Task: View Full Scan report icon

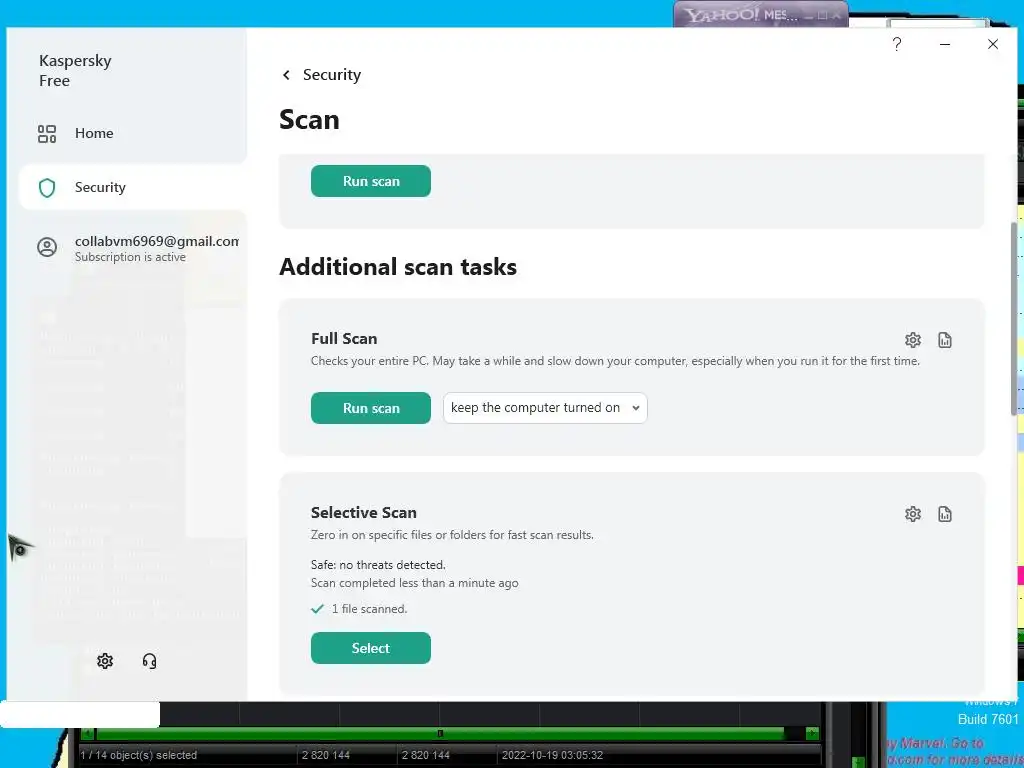Action: pos(944,340)
